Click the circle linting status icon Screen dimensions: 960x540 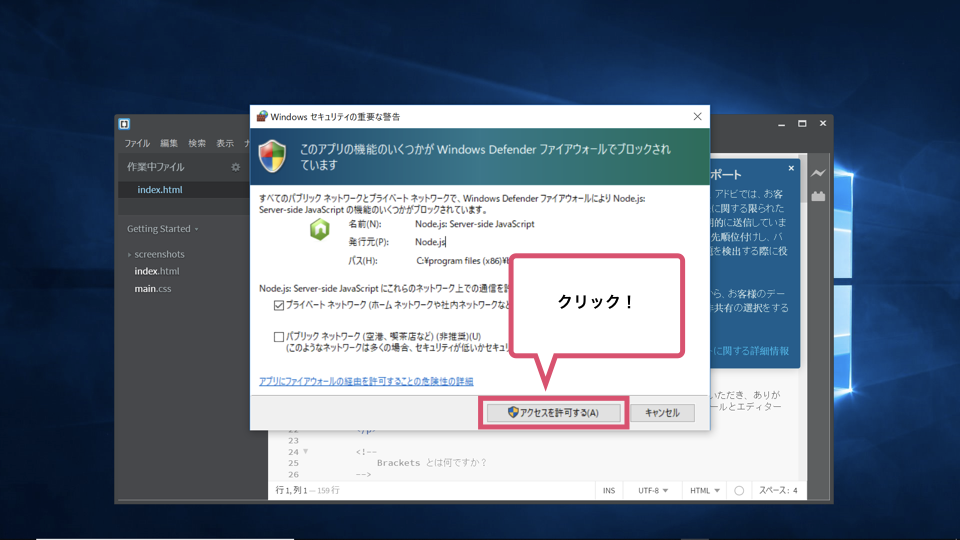point(739,490)
